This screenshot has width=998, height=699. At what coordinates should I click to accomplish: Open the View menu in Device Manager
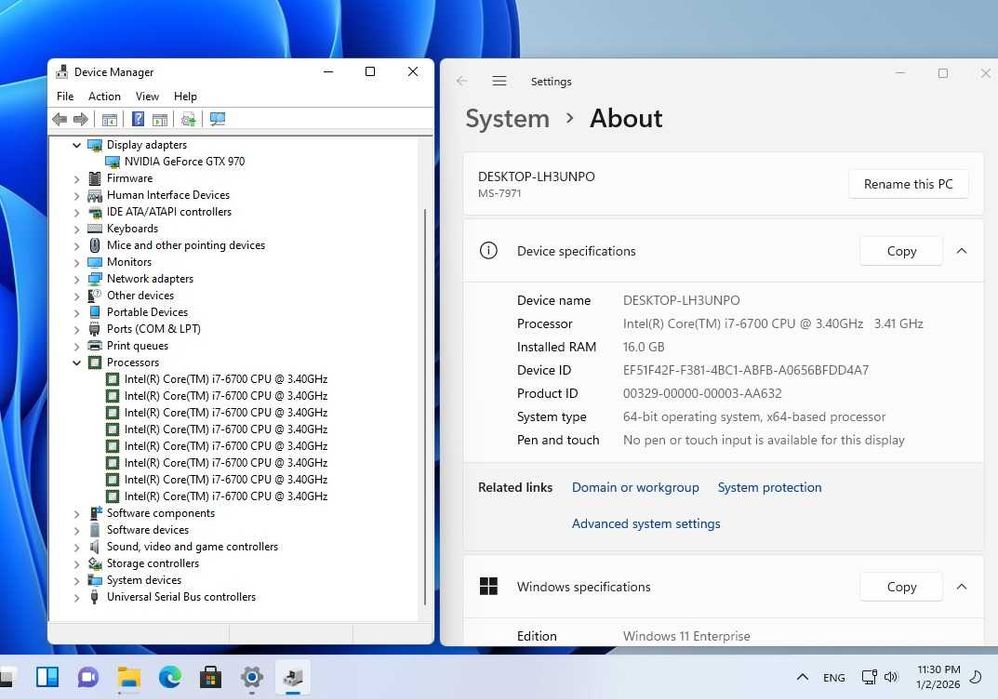[147, 96]
